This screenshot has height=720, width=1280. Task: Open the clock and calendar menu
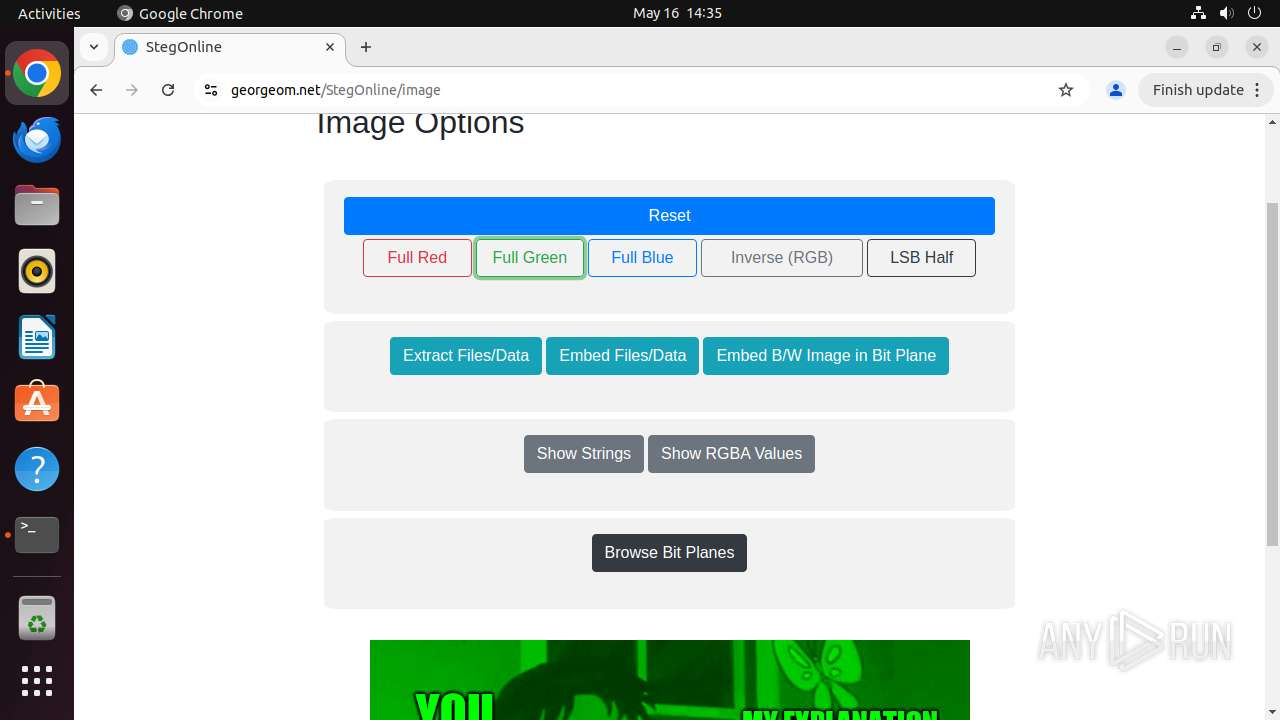(x=677, y=13)
